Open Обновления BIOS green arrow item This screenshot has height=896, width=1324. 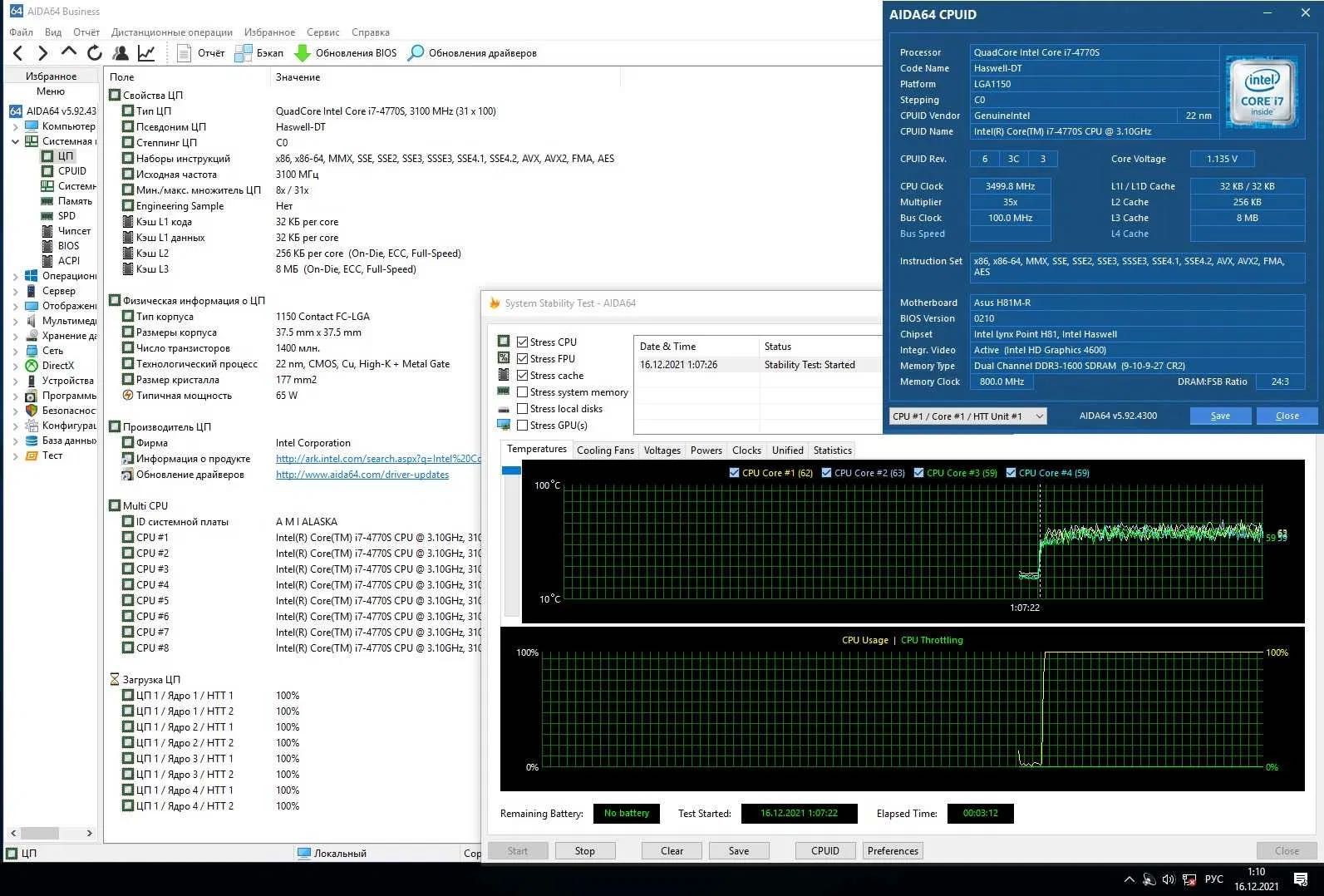(x=346, y=53)
